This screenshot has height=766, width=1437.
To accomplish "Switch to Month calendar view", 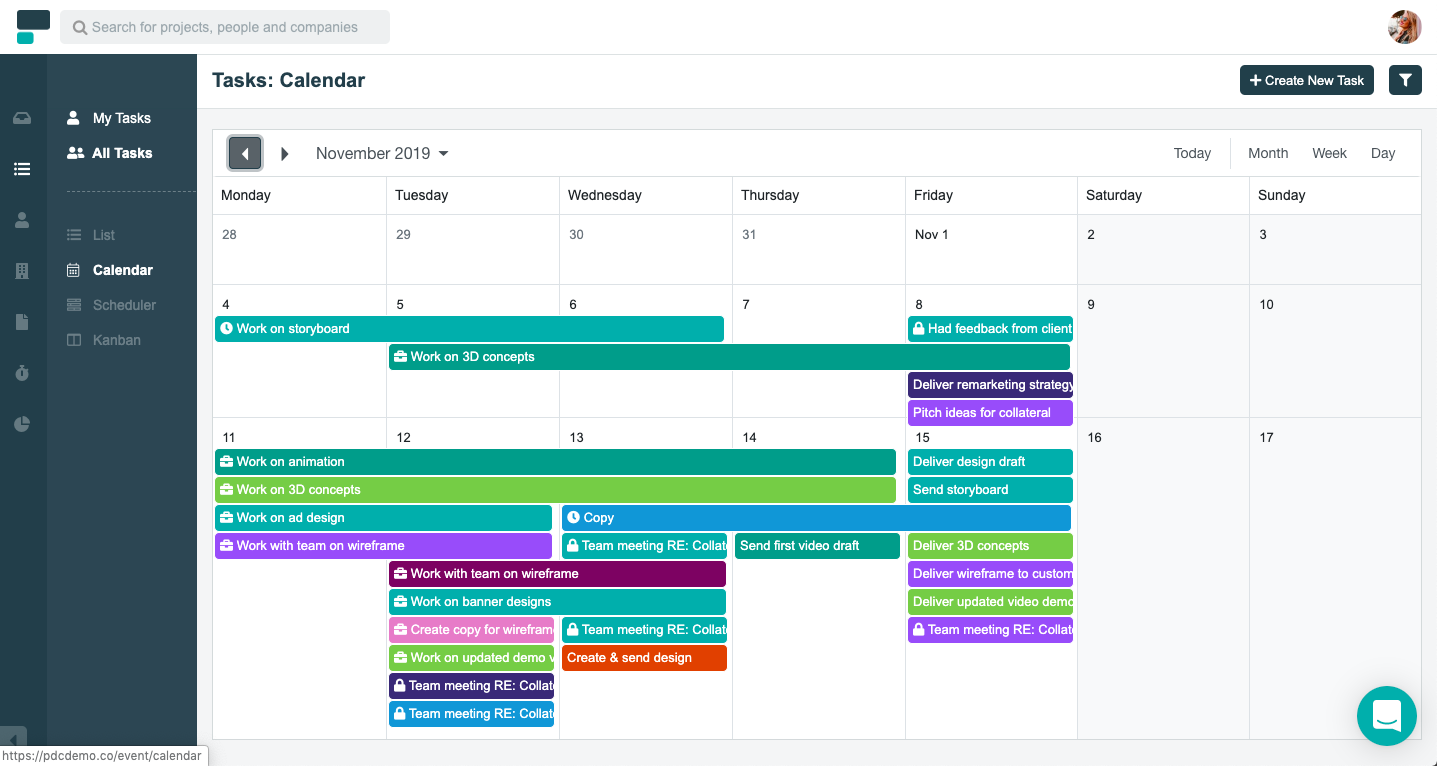I will 1268,153.
